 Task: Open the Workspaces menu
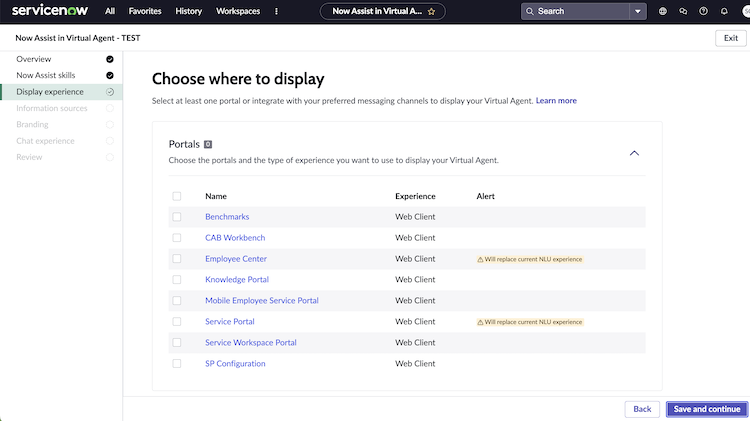(x=238, y=11)
